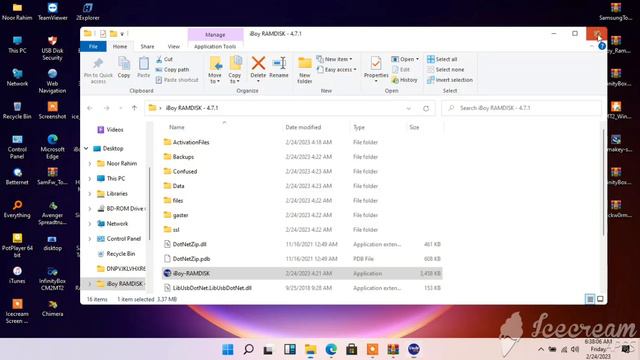Open Windows Start menu on taskbar

click(x=228, y=349)
